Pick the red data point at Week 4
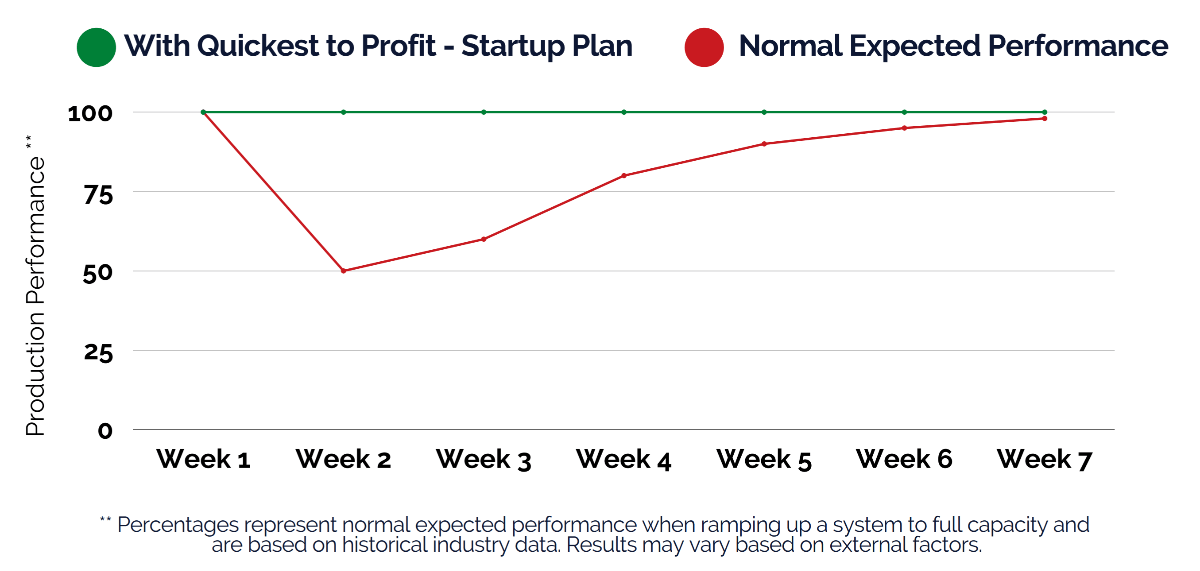This screenshot has height=571, width=1200. pyautogui.click(x=624, y=176)
